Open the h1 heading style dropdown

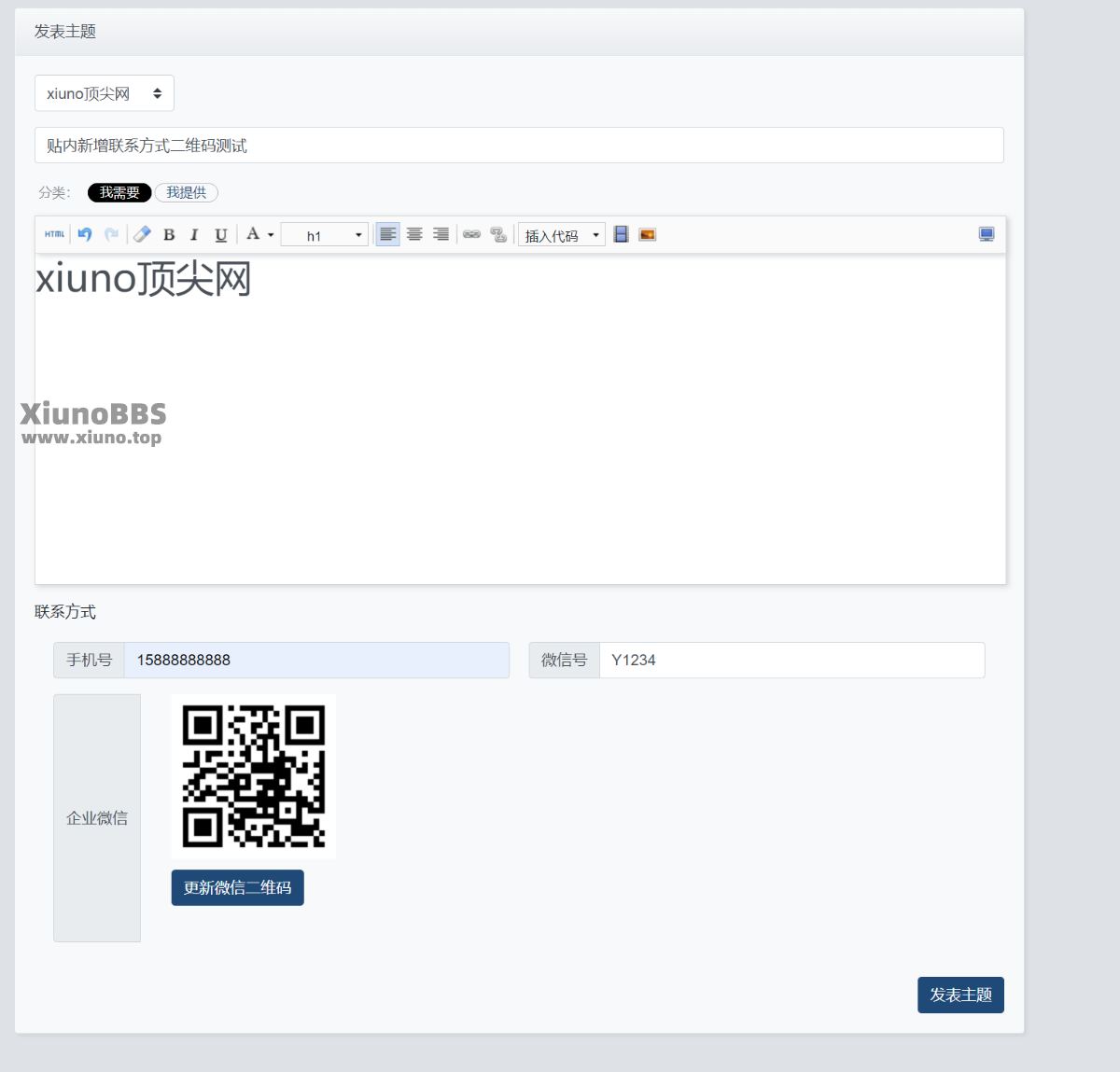[324, 235]
